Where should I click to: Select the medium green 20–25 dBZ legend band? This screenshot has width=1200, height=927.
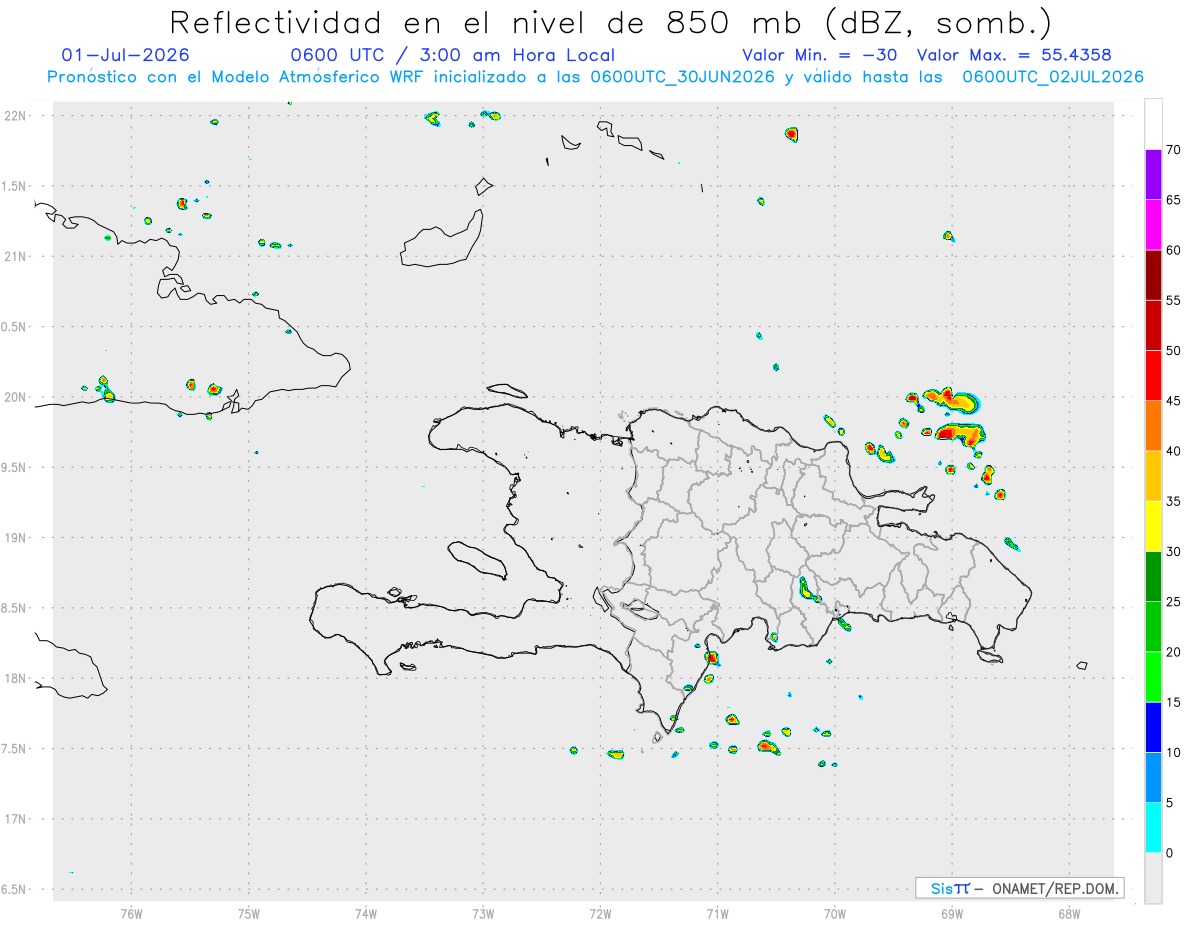1153,627
